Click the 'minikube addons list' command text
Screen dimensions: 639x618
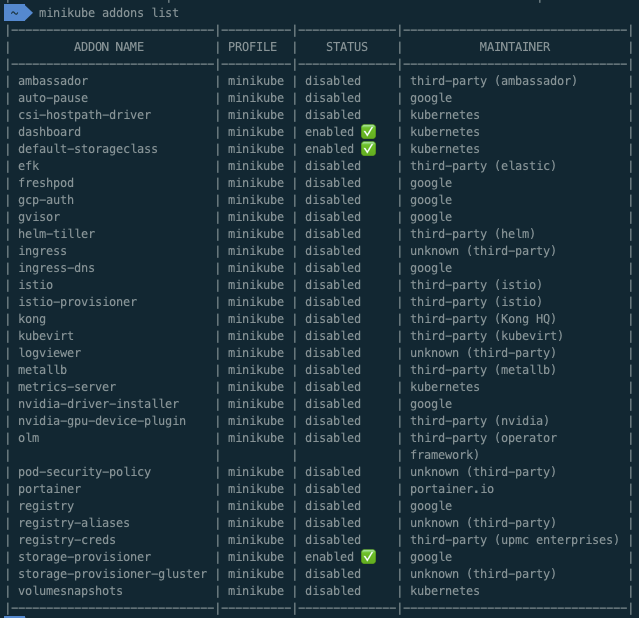tap(108, 13)
